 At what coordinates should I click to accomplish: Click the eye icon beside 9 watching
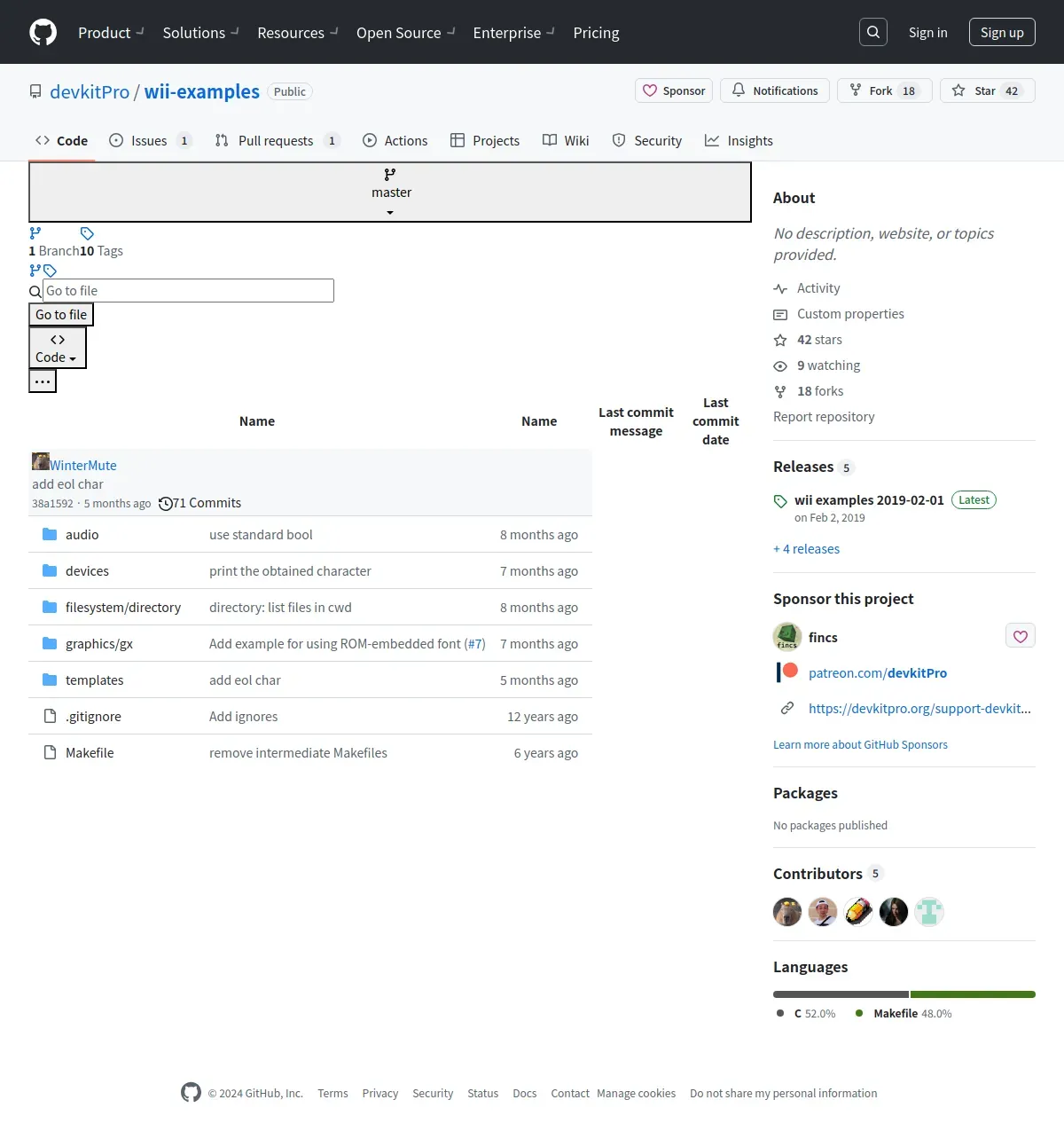pyautogui.click(x=780, y=365)
